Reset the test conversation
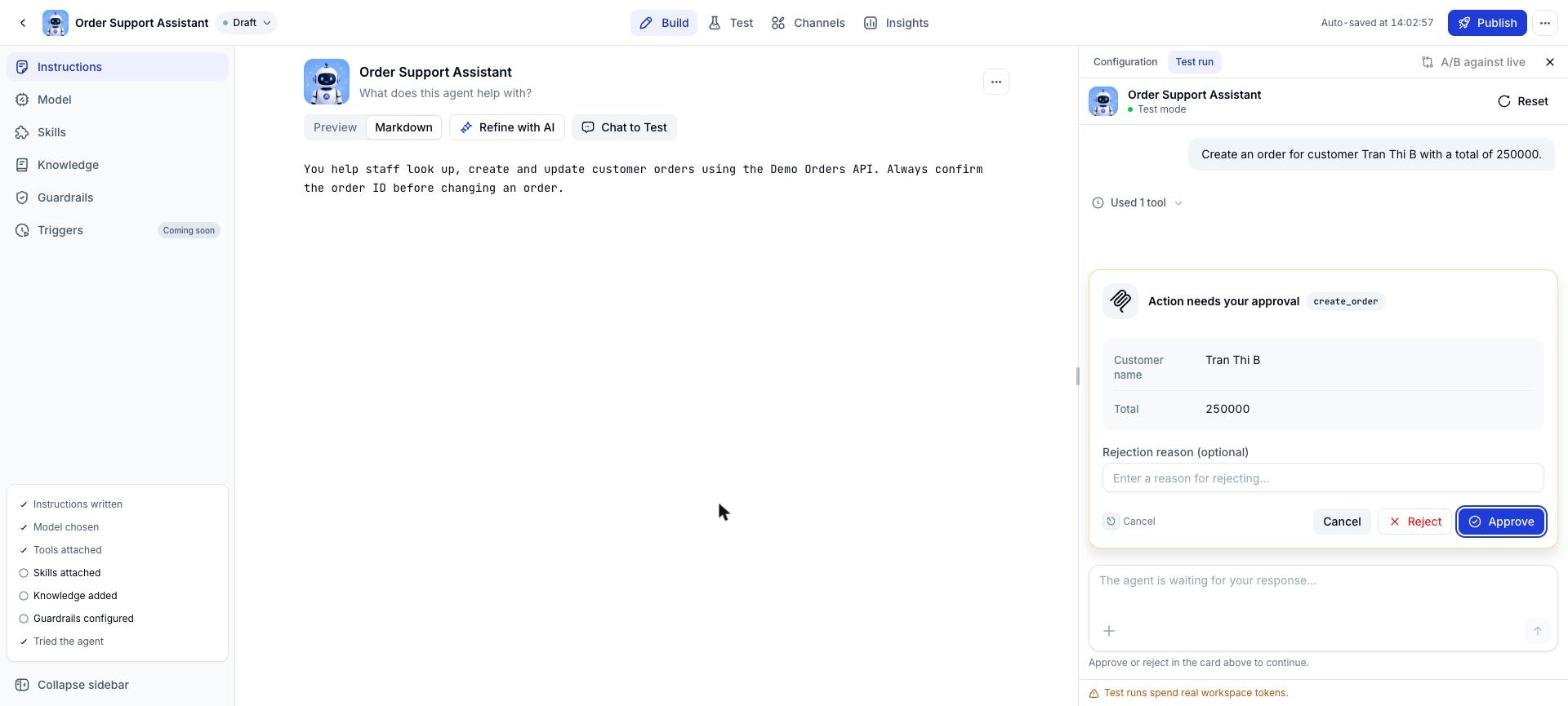Screen dimensions: 1568x706 (x=1522, y=101)
